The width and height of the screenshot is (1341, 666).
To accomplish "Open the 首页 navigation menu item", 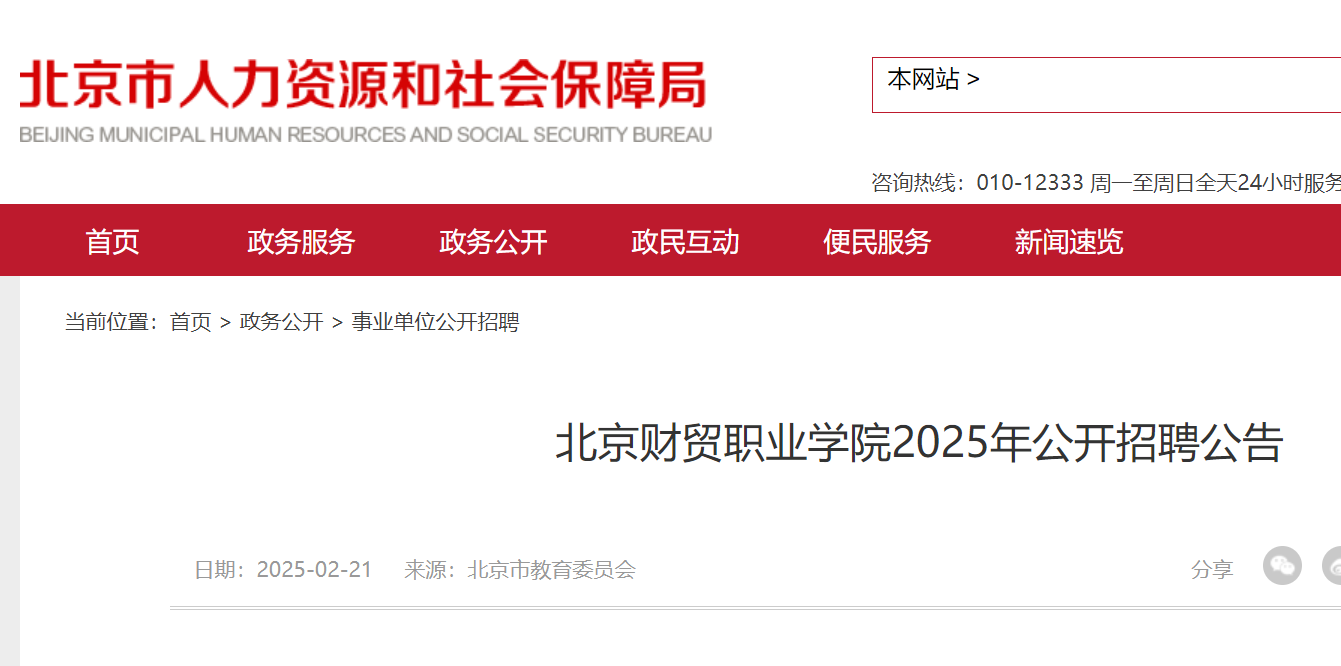I will coord(113,241).
